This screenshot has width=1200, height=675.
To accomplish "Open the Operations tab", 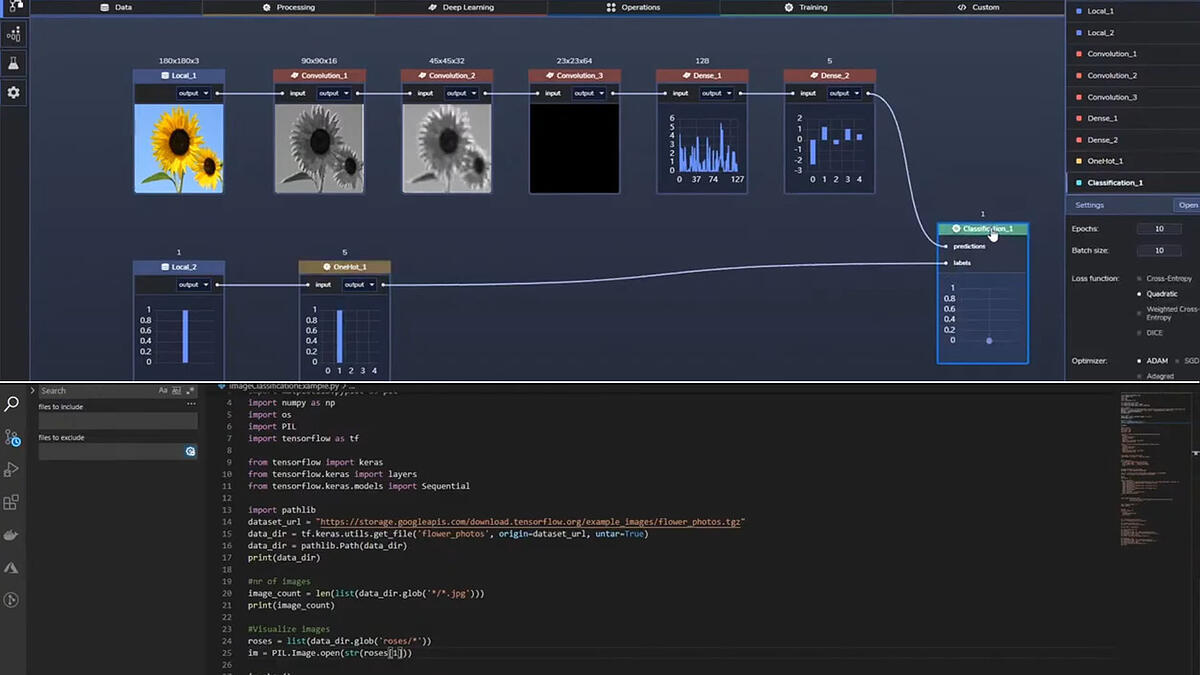I will click(x=633, y=7).
